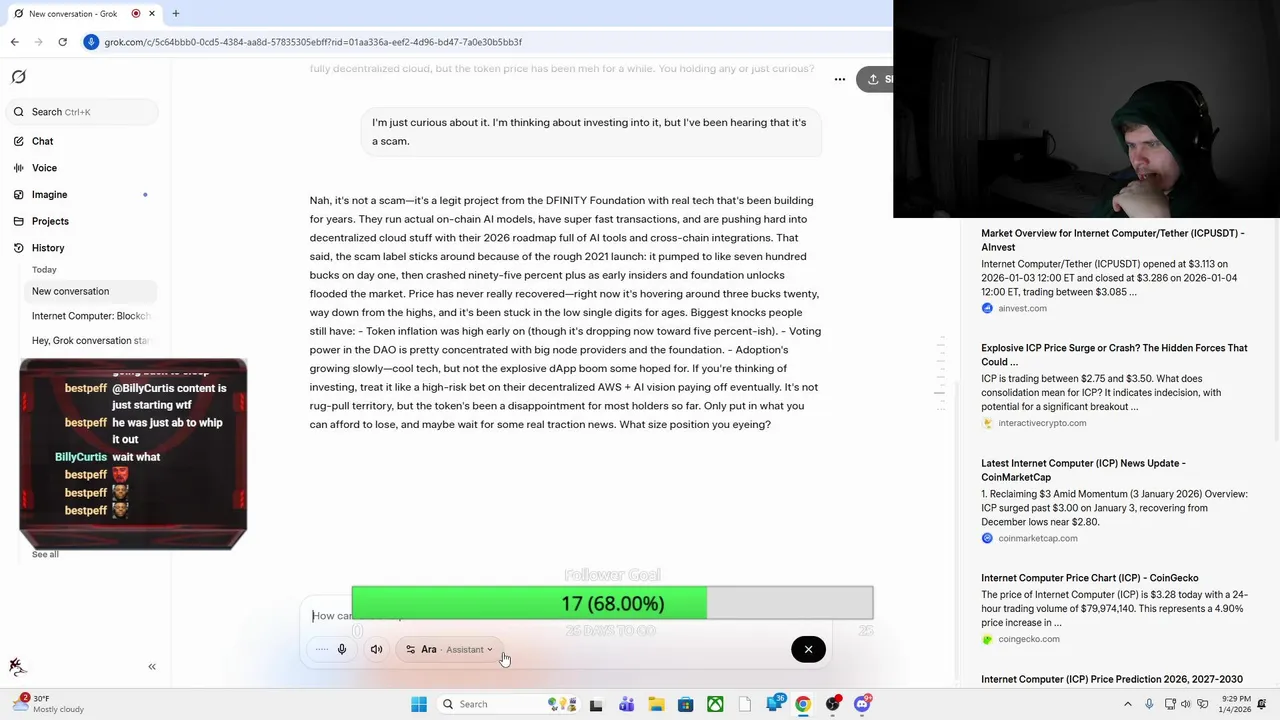Expand hidden system tray icons chevron

pyautogui.click(x=1129, y=704)
